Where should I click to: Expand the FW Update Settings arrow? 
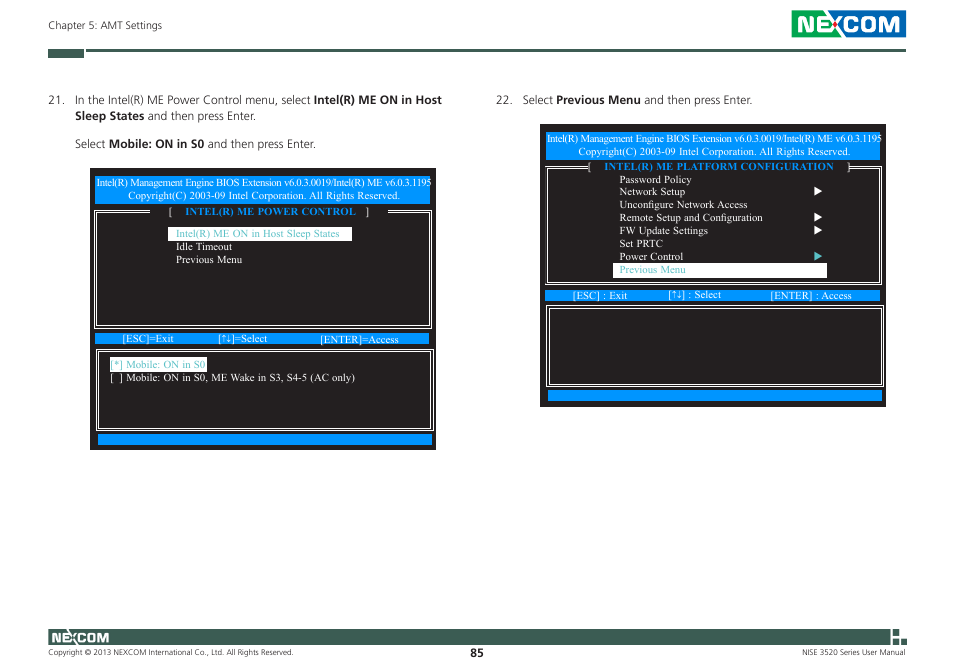pyautogui.click(x=818, y=230)
